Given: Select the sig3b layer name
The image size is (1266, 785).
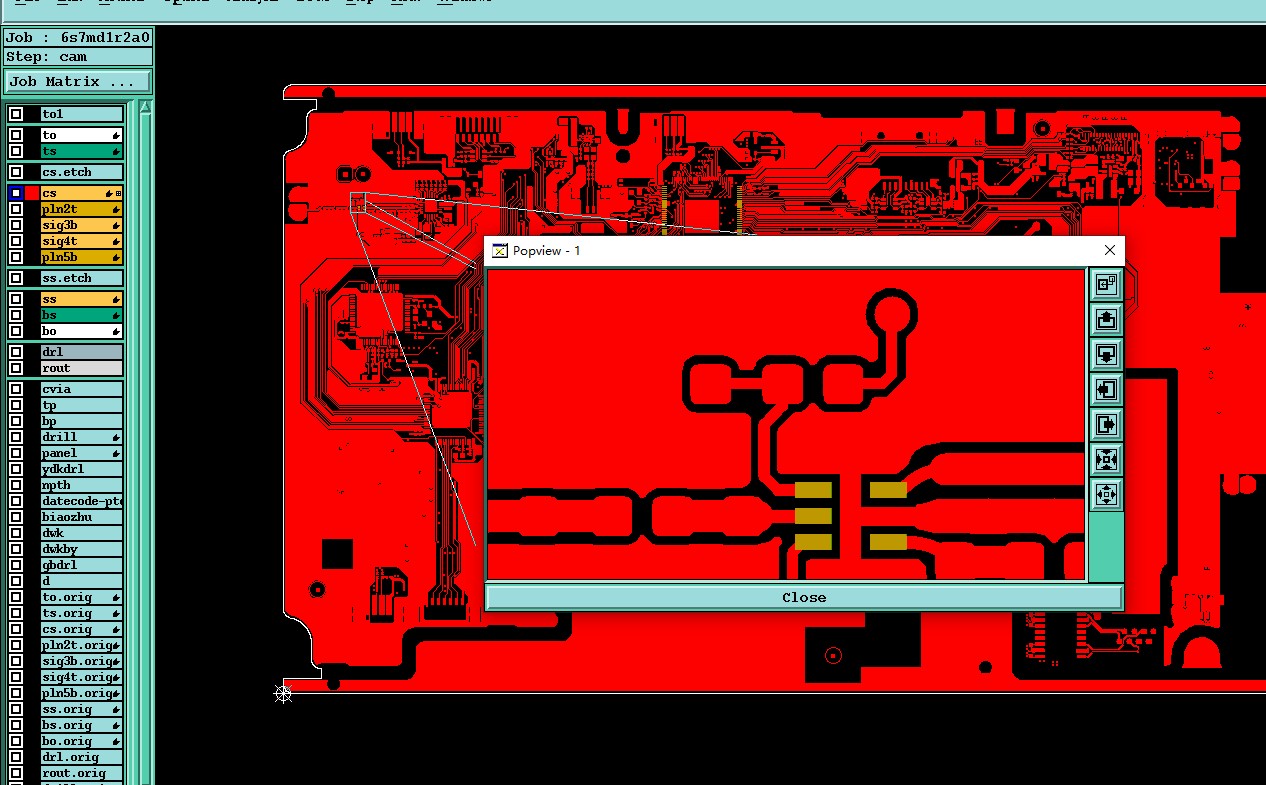Looking at the screenshot, I should [x=59, y=225].
